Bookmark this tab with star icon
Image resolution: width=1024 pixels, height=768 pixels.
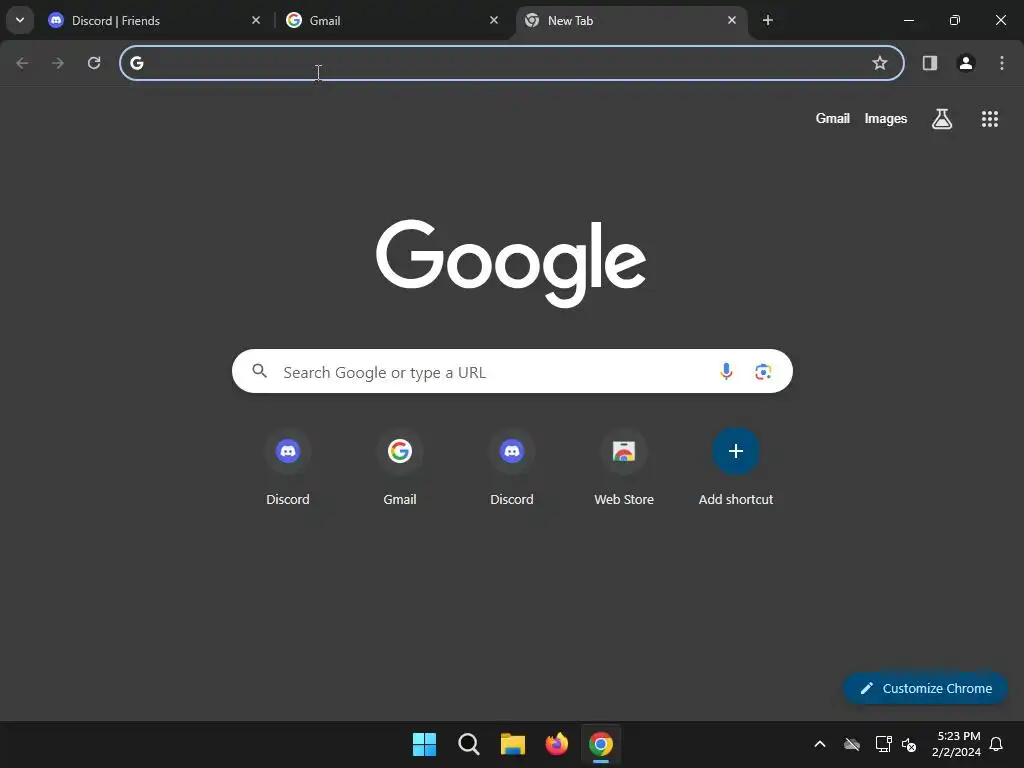tap(880, 63)
